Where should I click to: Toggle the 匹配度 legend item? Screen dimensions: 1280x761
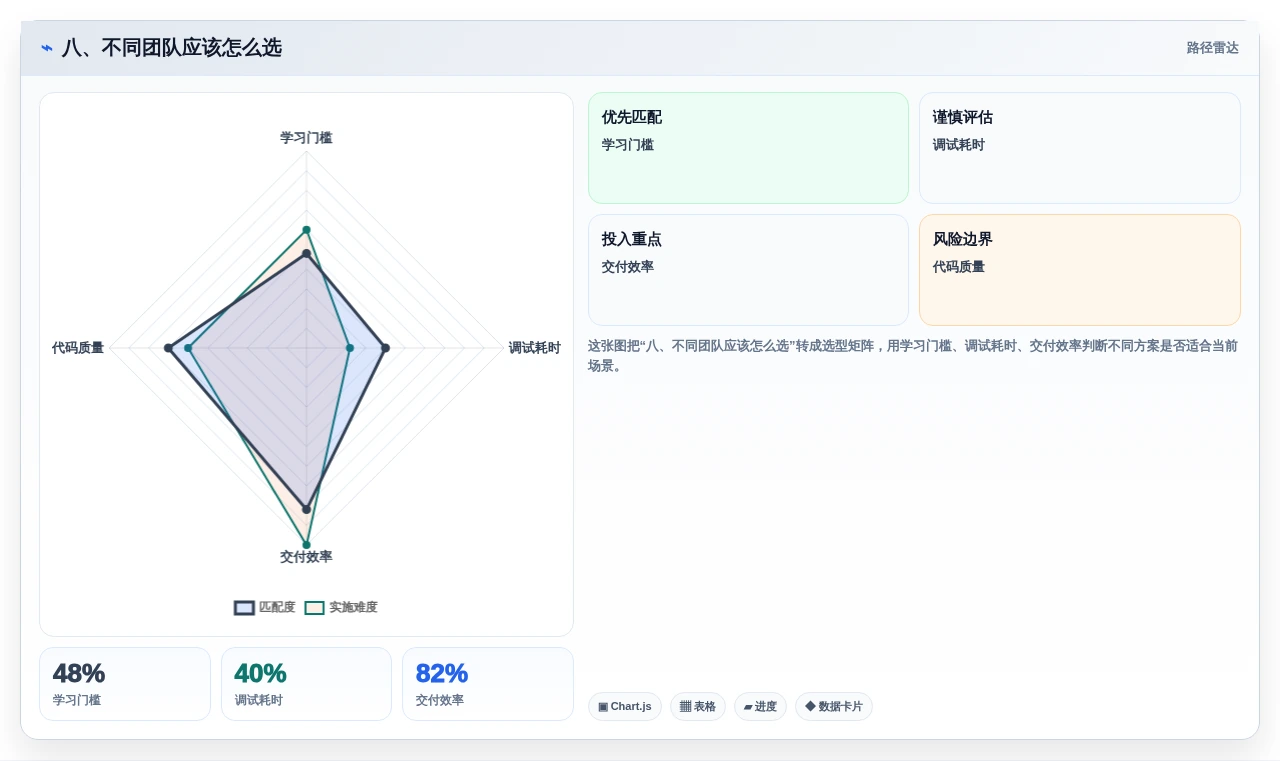265,607
